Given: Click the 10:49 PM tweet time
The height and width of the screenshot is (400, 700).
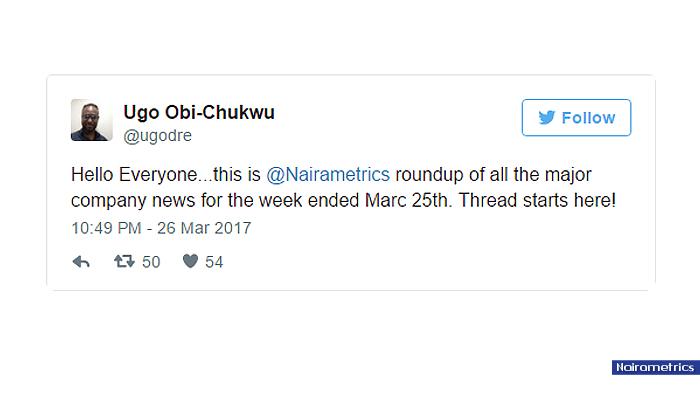Looking at the screenshot, I should point(105,228).
